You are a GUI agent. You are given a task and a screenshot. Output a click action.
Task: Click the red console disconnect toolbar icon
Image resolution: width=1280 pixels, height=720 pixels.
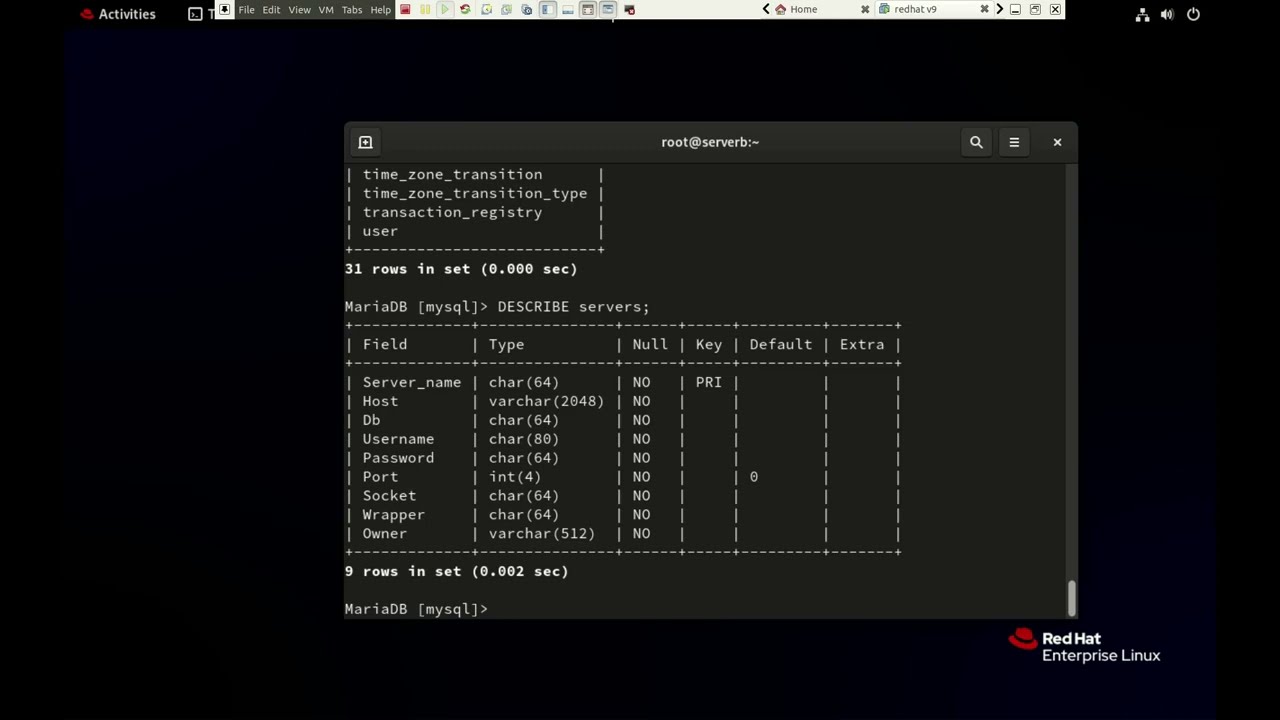click(629, 9)
